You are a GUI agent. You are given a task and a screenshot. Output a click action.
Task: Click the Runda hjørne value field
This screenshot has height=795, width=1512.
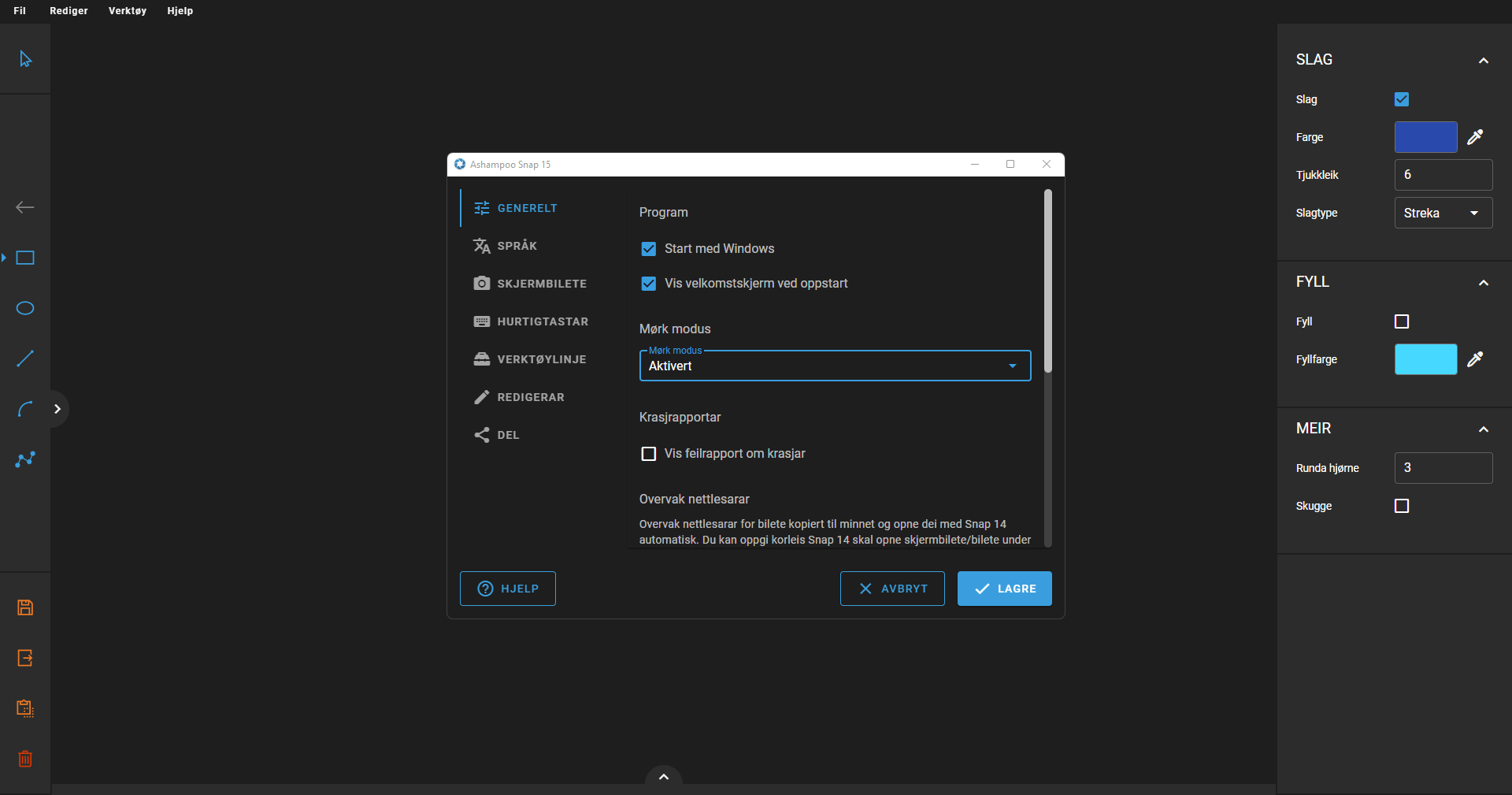click(x=1443, y=468)
